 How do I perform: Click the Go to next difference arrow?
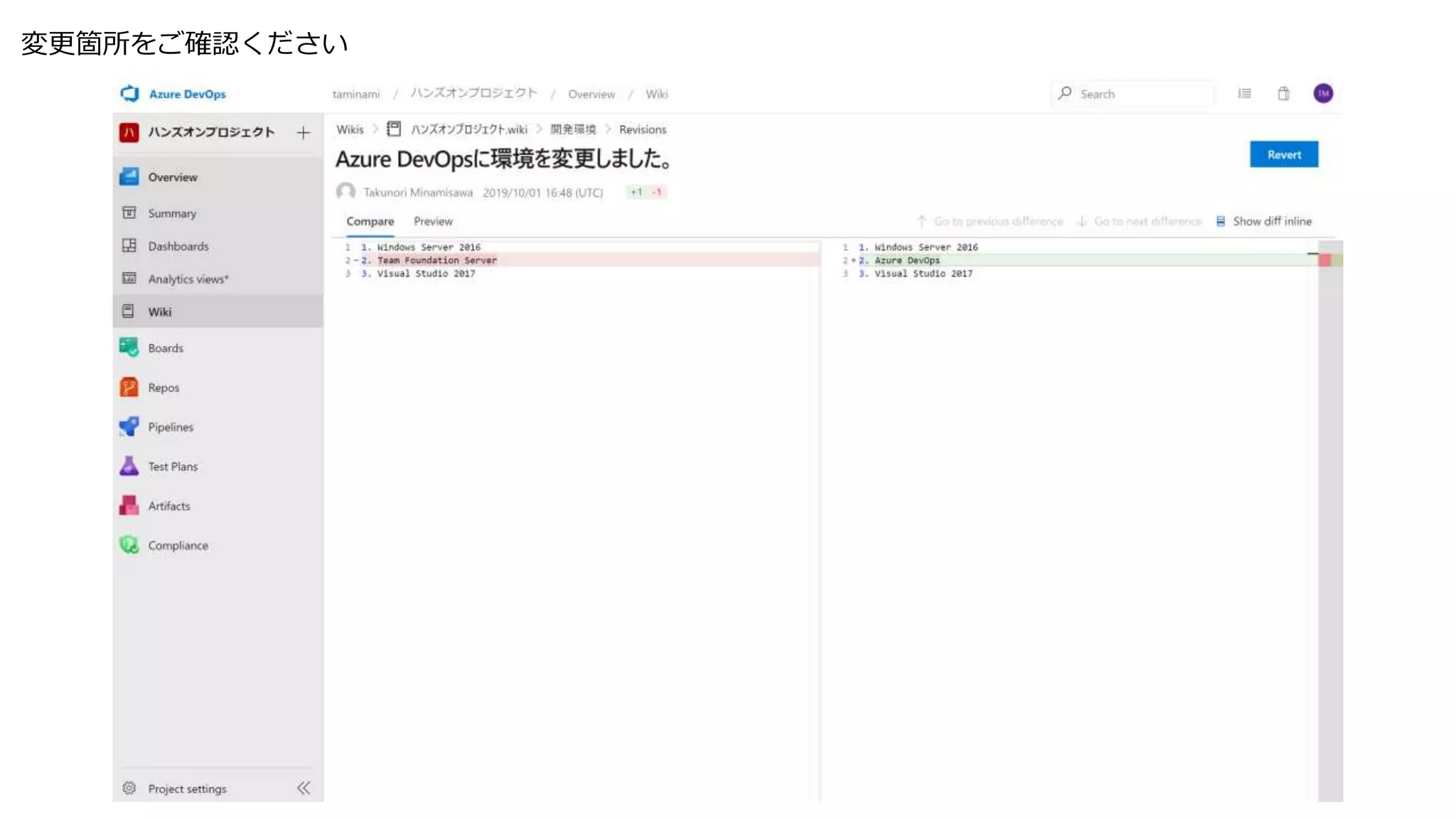point(1082,221)
